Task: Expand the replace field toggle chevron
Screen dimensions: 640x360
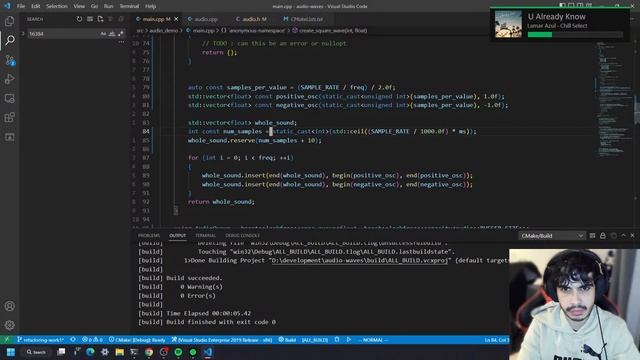Action: point(23,34)
